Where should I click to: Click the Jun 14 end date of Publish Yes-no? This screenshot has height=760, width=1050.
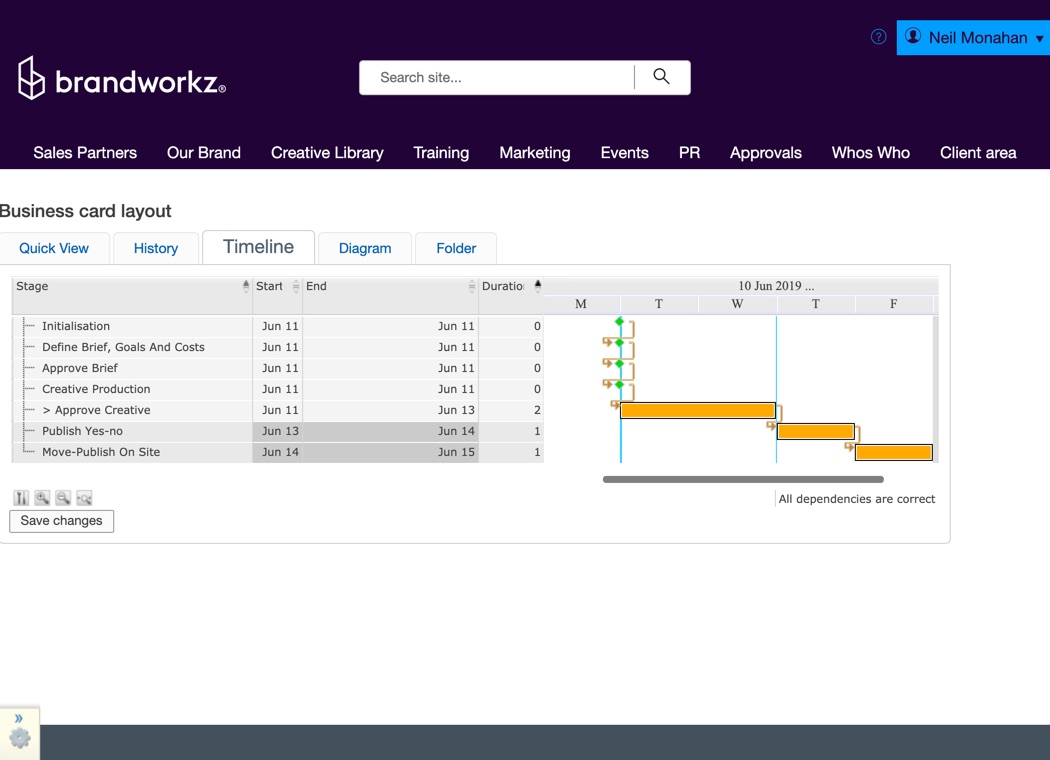[x=456, y=431]
